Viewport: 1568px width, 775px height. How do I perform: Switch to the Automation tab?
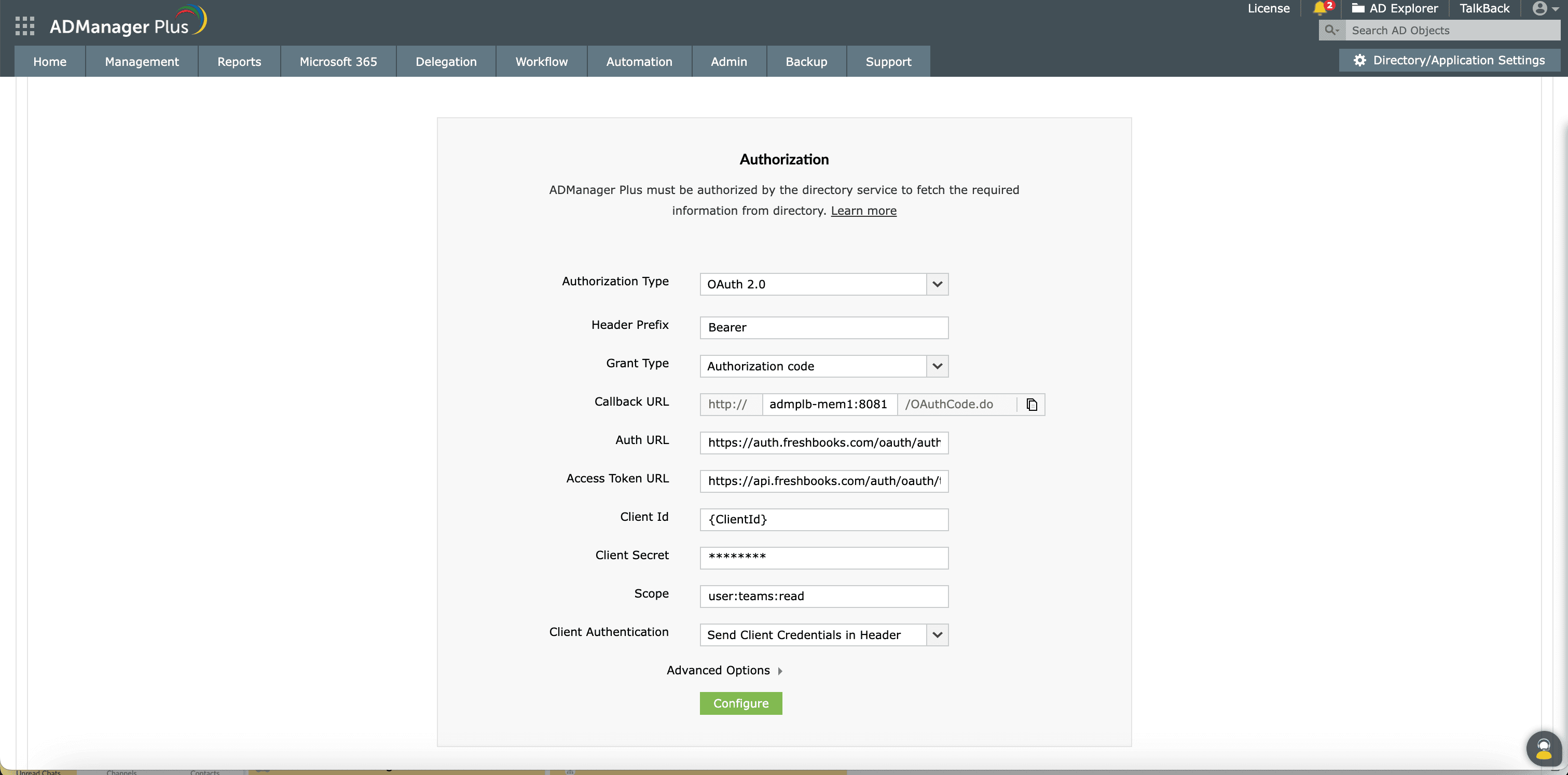point(639,61)
